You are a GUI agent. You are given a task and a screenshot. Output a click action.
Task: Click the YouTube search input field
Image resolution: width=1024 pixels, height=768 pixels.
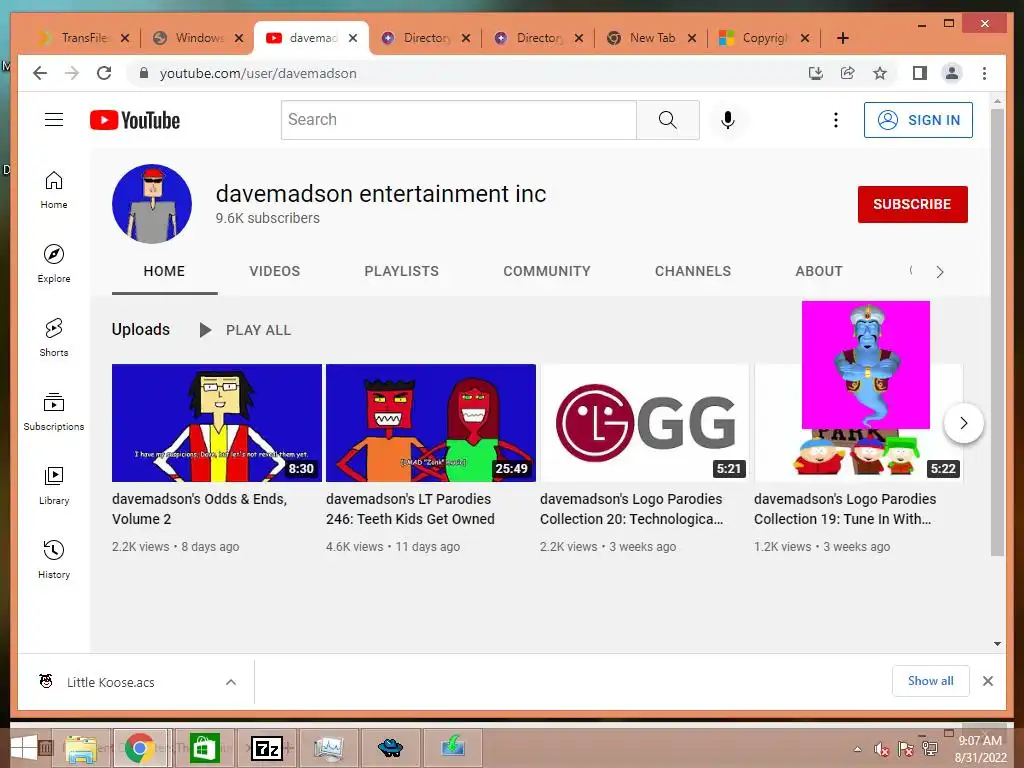tap(458, 120)
